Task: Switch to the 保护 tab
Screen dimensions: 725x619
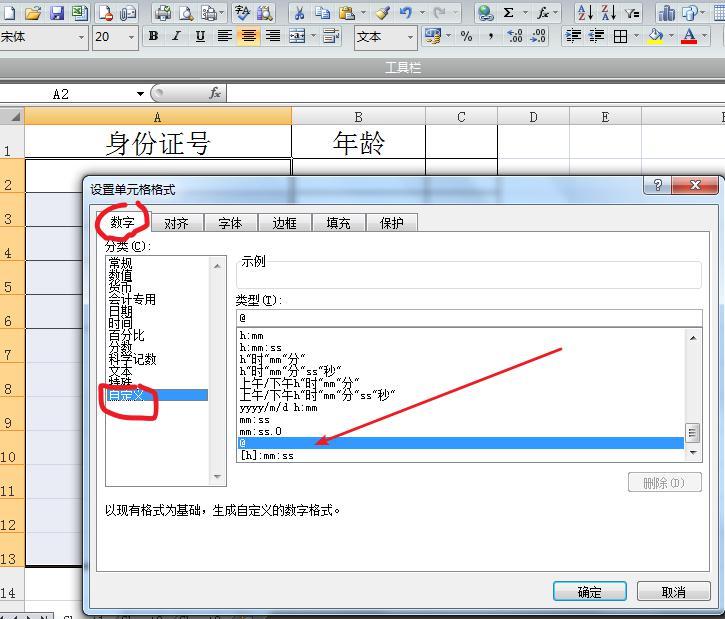Action: [392, 223]
